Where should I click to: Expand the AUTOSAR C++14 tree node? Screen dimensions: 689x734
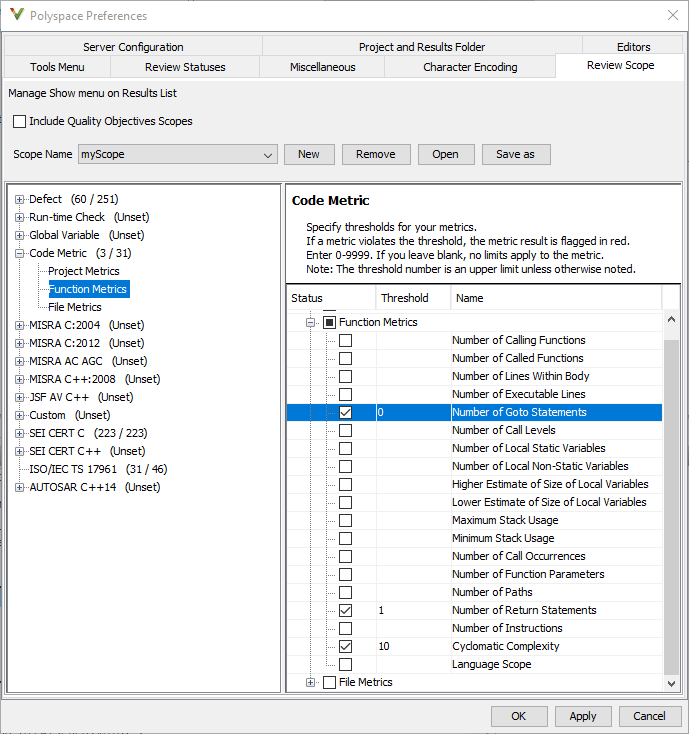pyautogui.click(x=19, y=488)
